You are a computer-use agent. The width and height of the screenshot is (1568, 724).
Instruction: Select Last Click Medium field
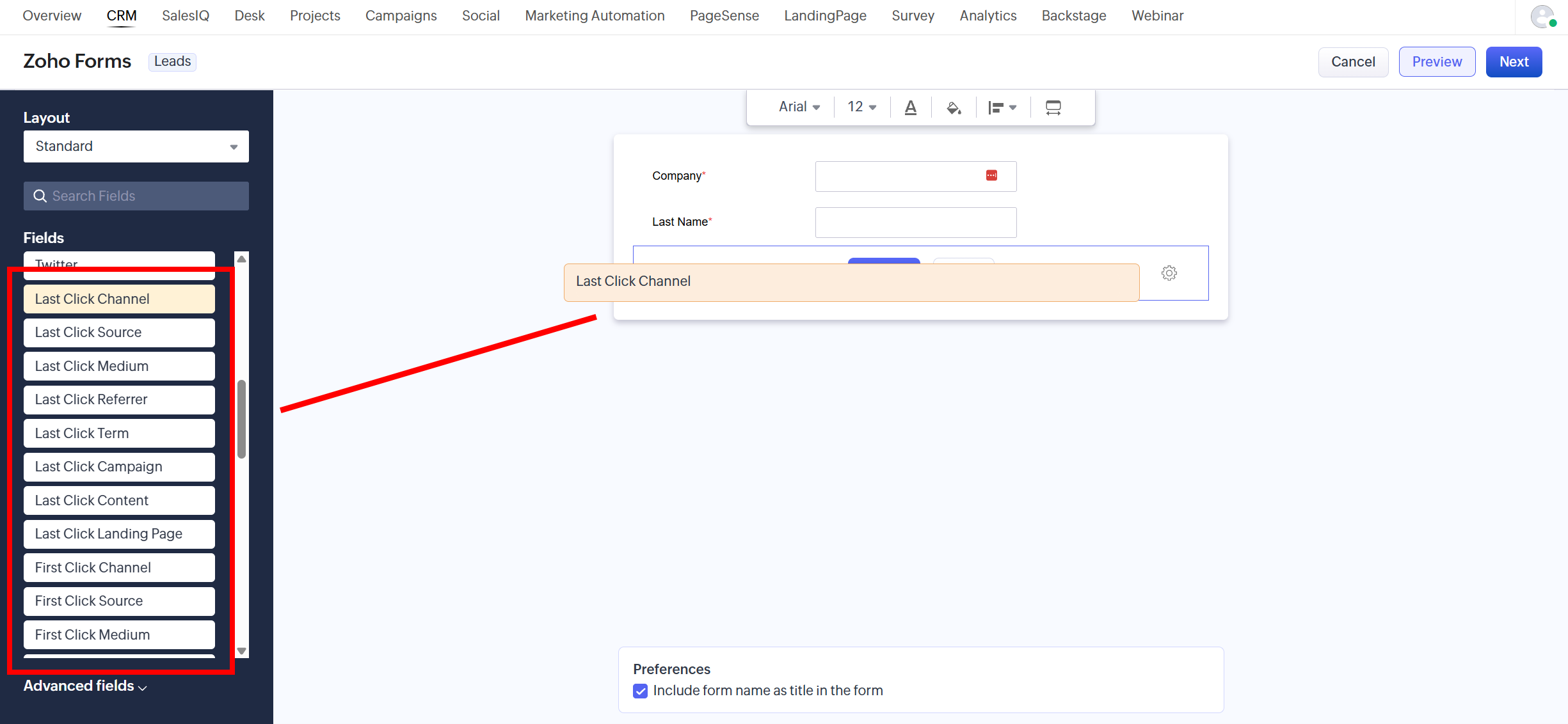(x=119, y=366)
